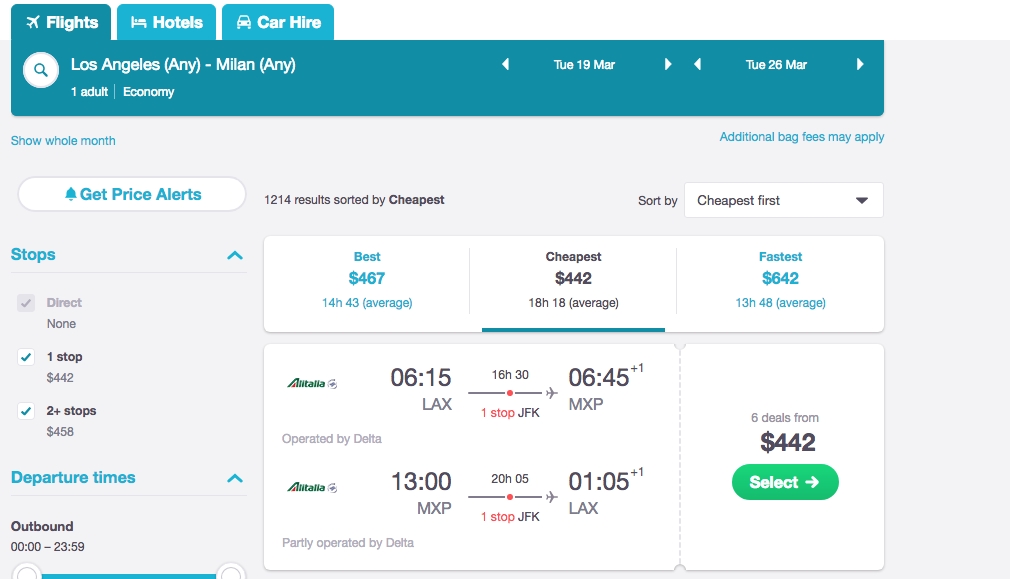This screenshot has width=1010, height=579.
Task: Move return date back from Tue 26 Mar
Action: pyautogui.click(x=698, y=64)
